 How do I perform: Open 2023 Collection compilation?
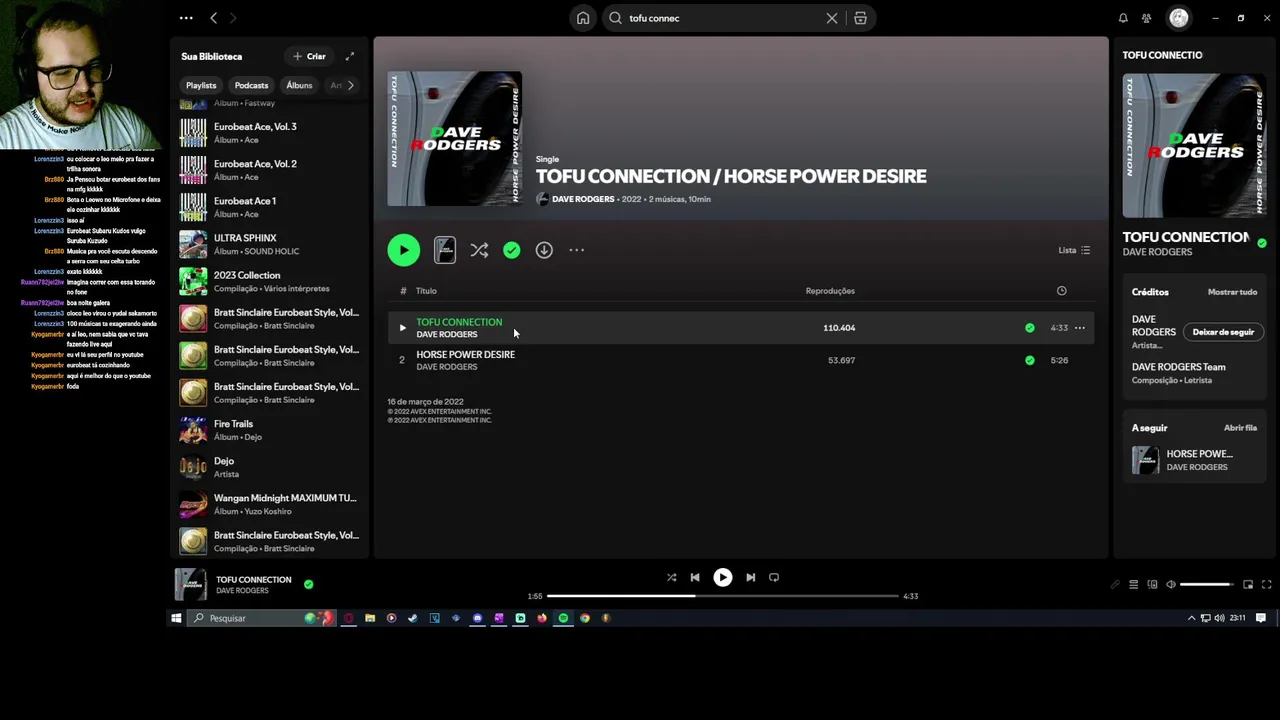click(x=268, y=281)
